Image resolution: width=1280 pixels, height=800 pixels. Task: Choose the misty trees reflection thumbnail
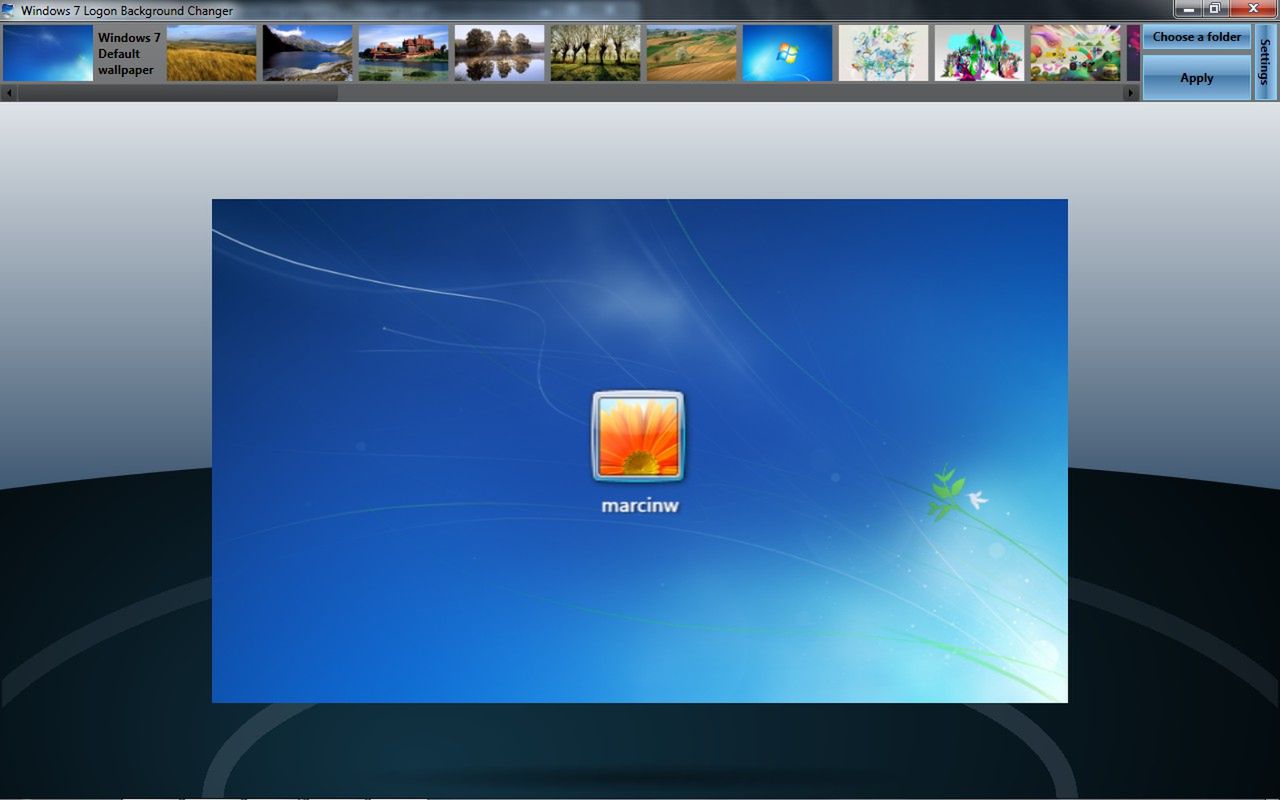pos(499,53)
